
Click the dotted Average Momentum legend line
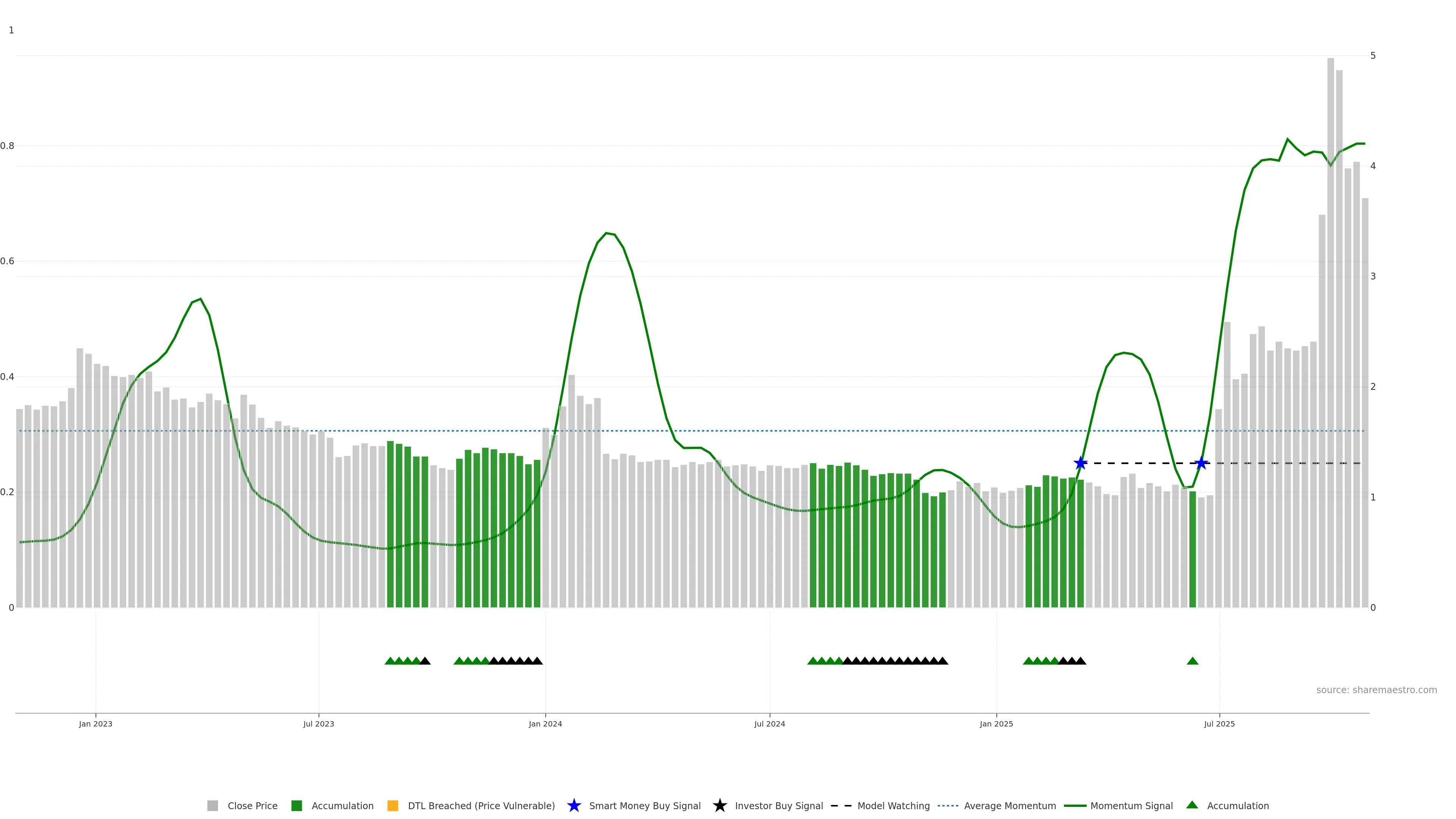point(948,805)
